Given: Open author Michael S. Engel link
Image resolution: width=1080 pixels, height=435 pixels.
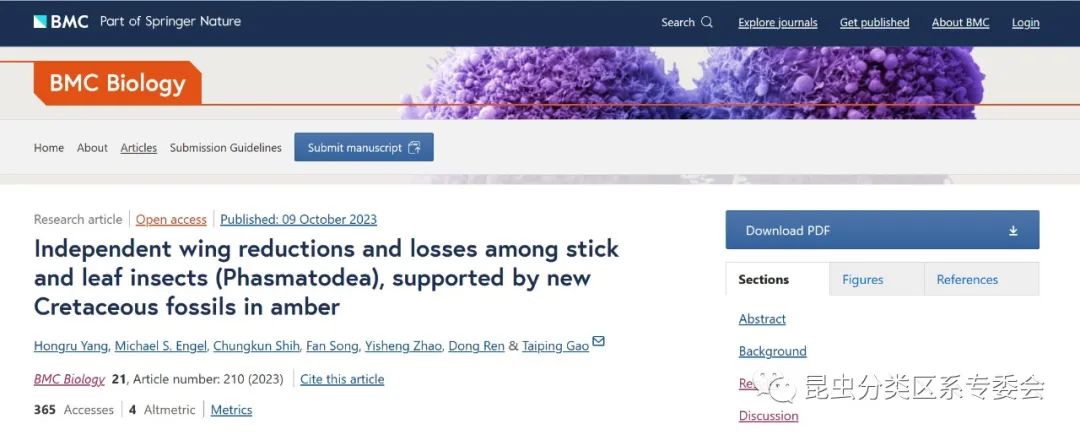Looking at the screenshot, I should click(160, 346).
